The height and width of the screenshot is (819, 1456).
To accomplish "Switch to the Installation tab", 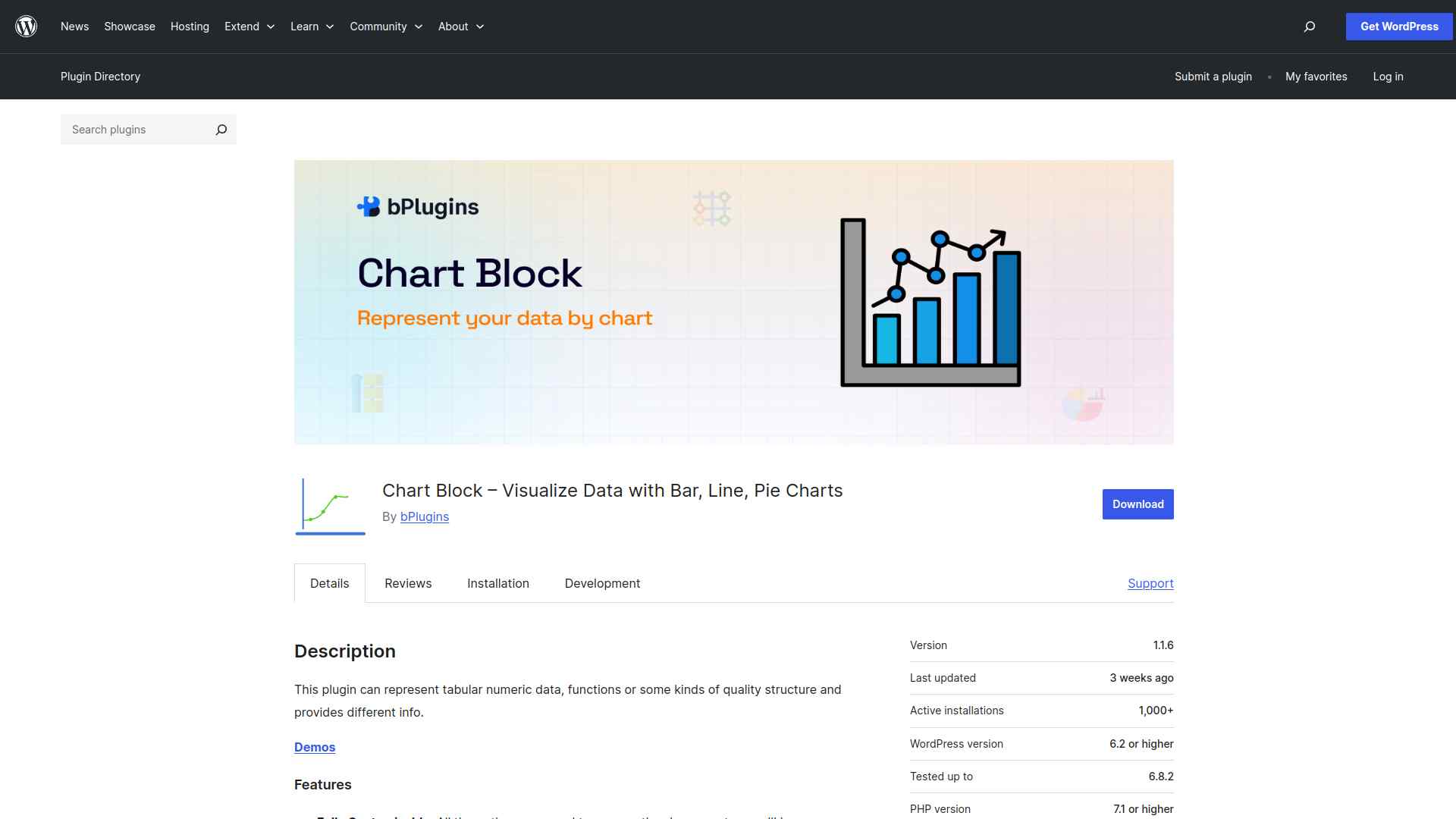I will [x=498, y=583].
